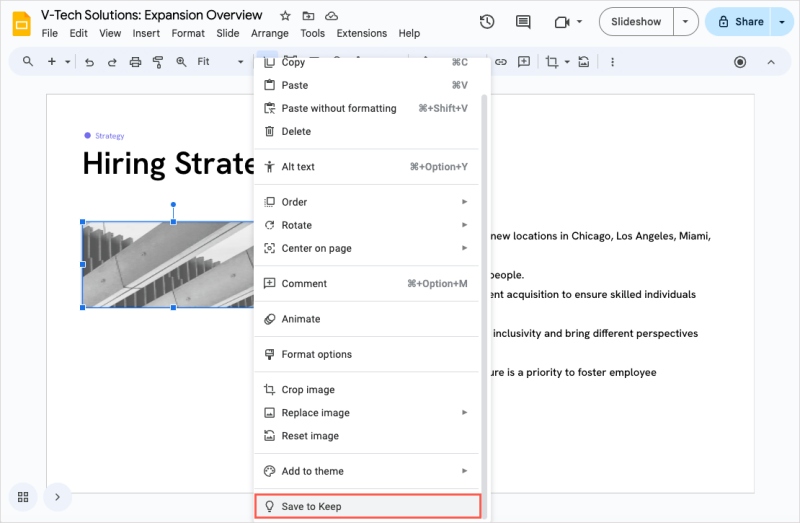Open the comments panel icon
Screen dimensions: 800x523
[x=523, y=21]
